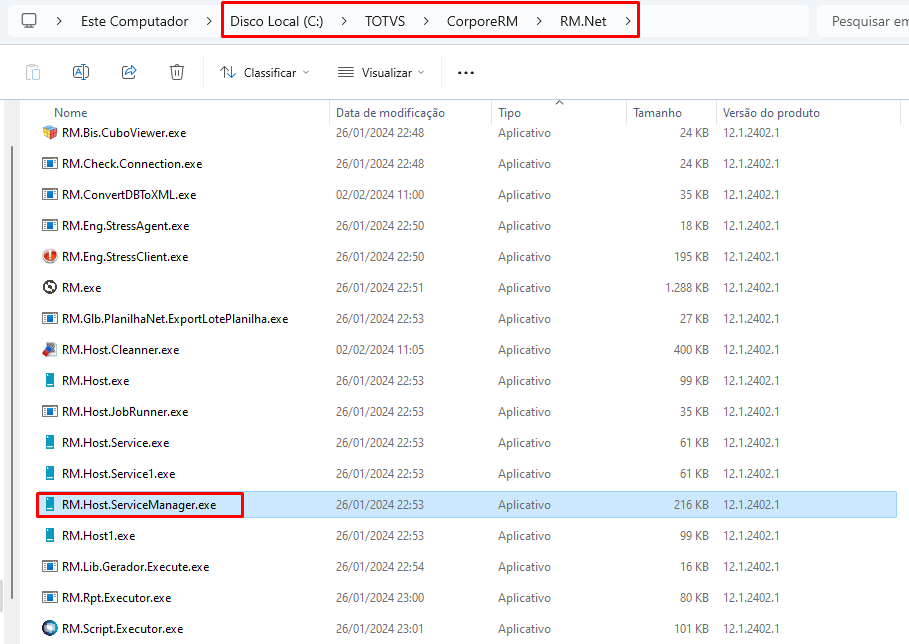This screenshot has height=644, width=909.
Task: Select file RM.Host.JobRunner.exe by name
Action: (125, 412)
